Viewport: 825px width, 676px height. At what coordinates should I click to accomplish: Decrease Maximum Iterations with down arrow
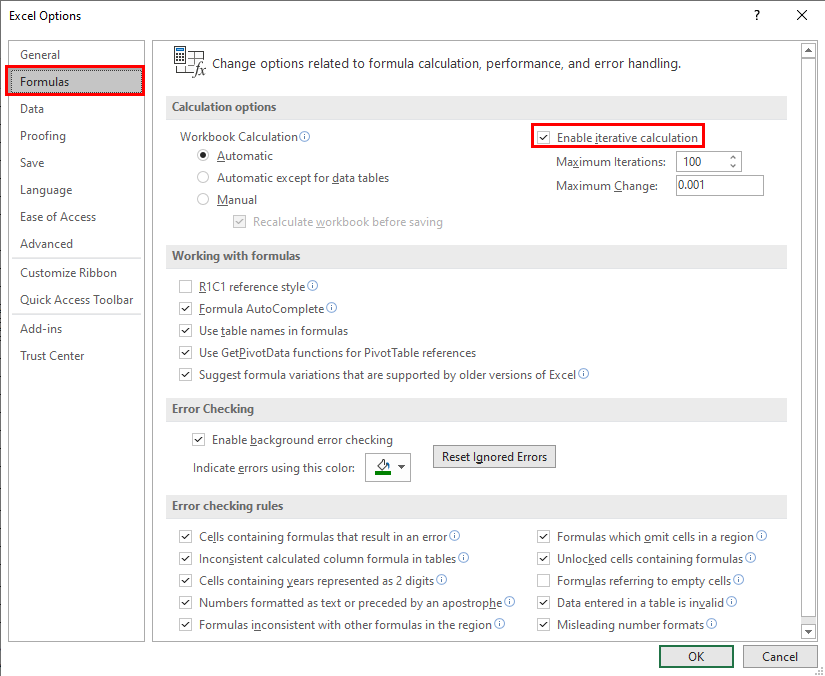pyautogui.click(x=733, y=166)
